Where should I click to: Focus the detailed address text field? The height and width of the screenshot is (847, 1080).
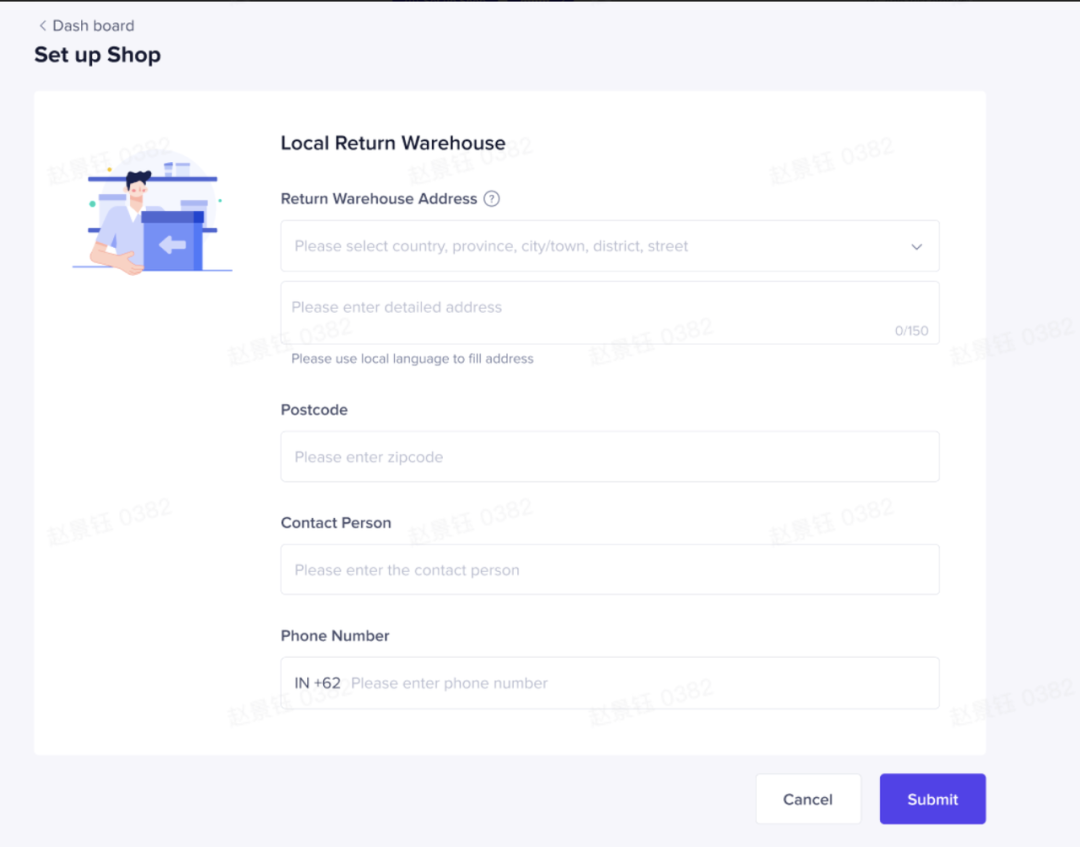(610, 313)
